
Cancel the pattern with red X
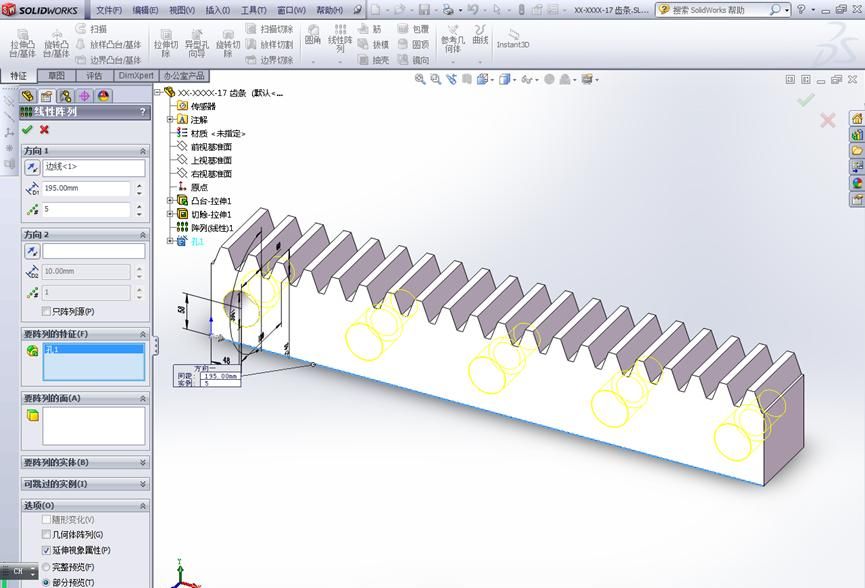(x=43, y=130)
